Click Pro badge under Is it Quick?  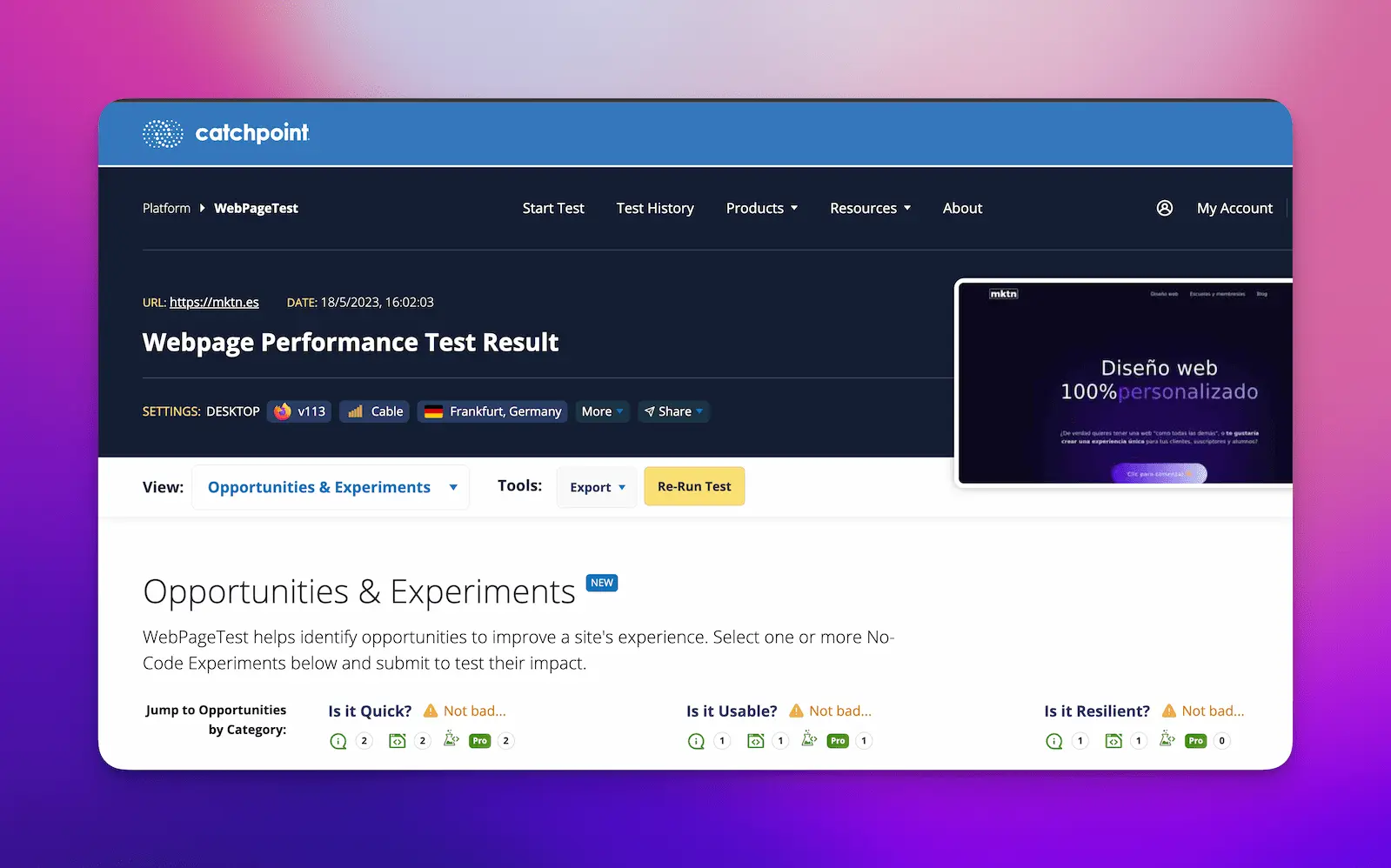coord(480,741)
